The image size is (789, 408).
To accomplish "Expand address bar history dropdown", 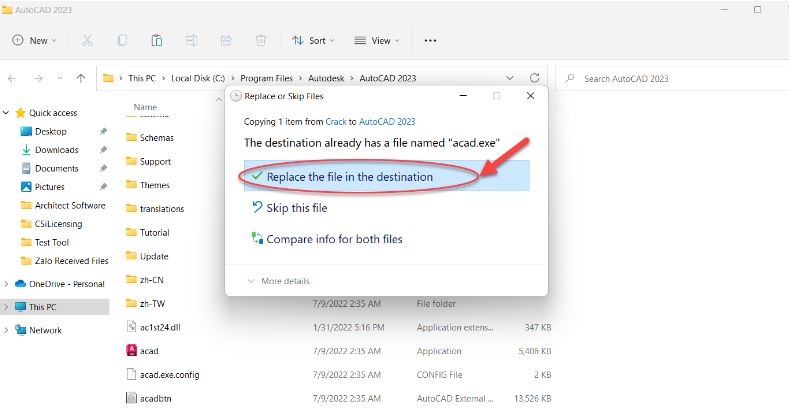I will point(510,78).
